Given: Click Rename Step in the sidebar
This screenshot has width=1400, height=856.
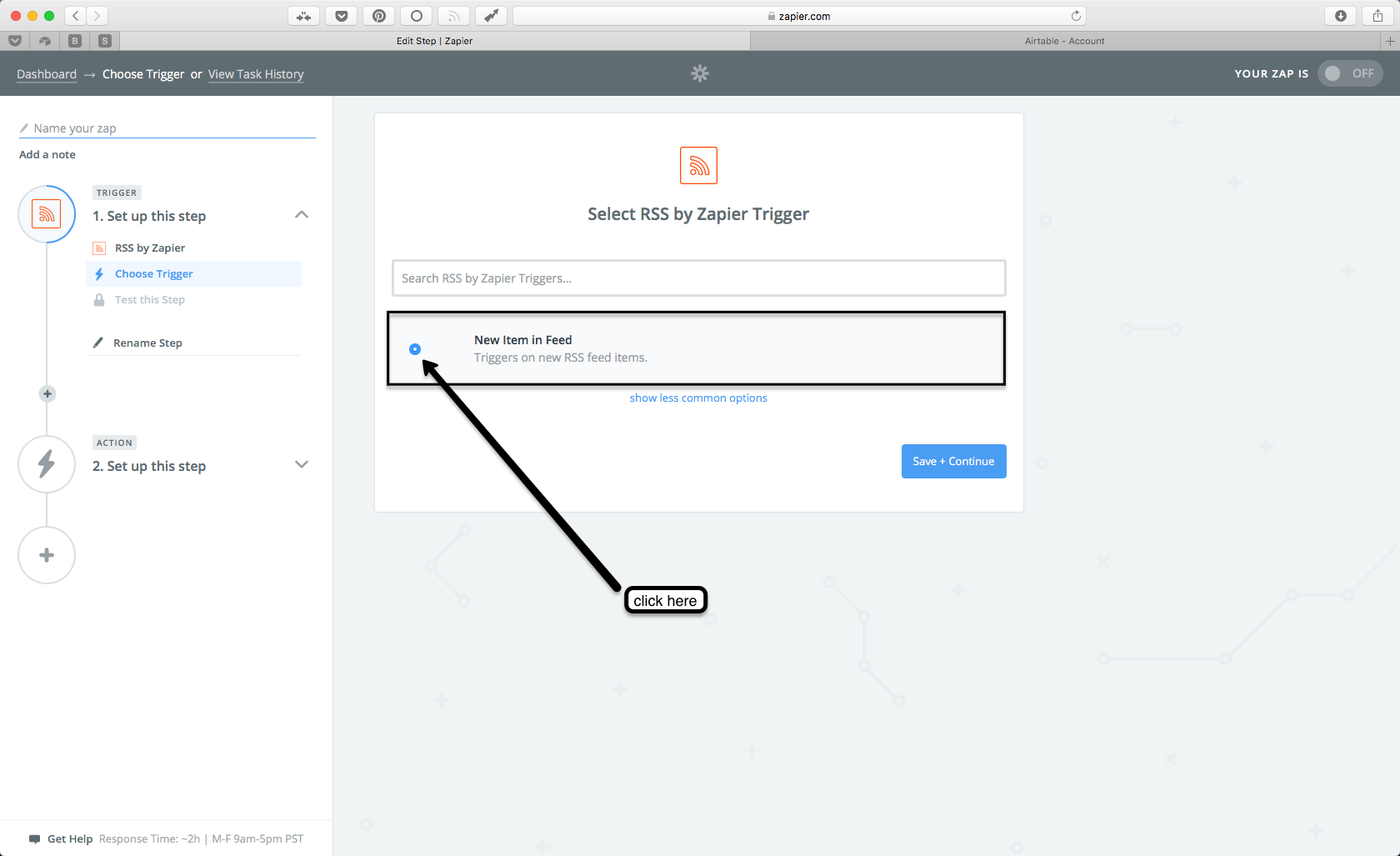Looking at the screenshot, I should click(147, 343).
